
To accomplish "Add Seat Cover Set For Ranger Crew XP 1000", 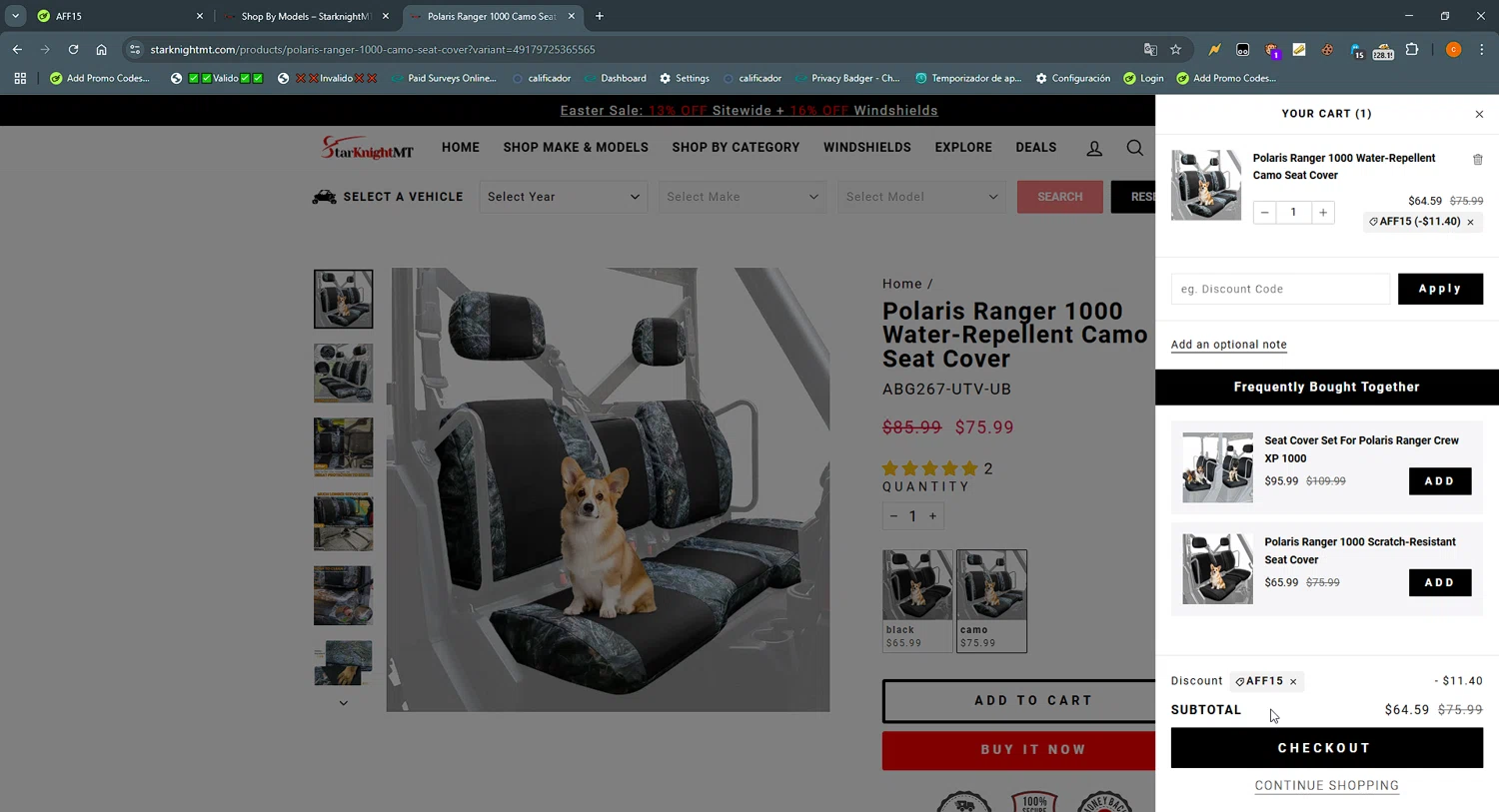I will [1439, 481].
